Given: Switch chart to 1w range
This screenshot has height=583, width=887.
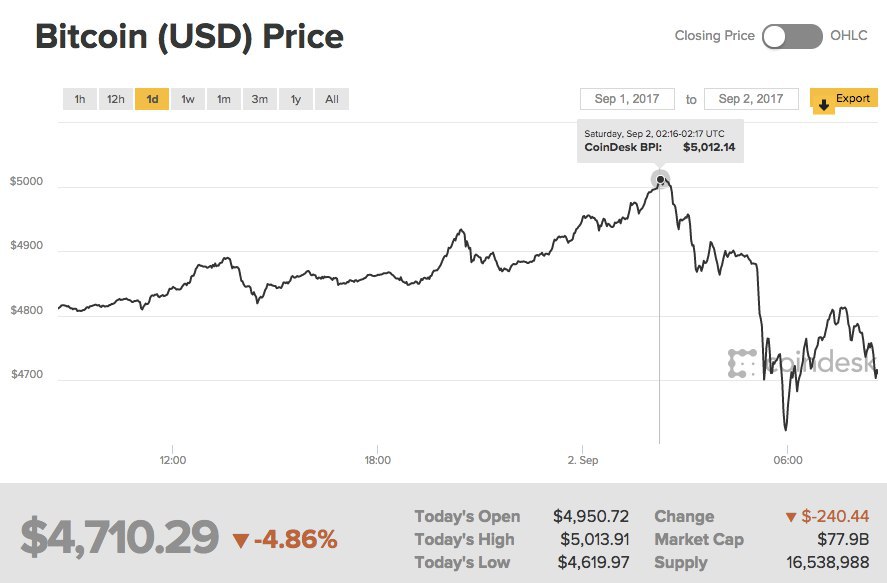Looking at the screenshot, I should tap(188, 99).
